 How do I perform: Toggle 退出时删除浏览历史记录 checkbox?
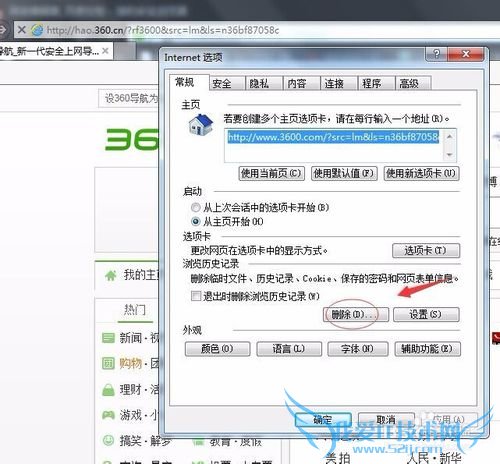pyautogui.click(x=196, y=296)
